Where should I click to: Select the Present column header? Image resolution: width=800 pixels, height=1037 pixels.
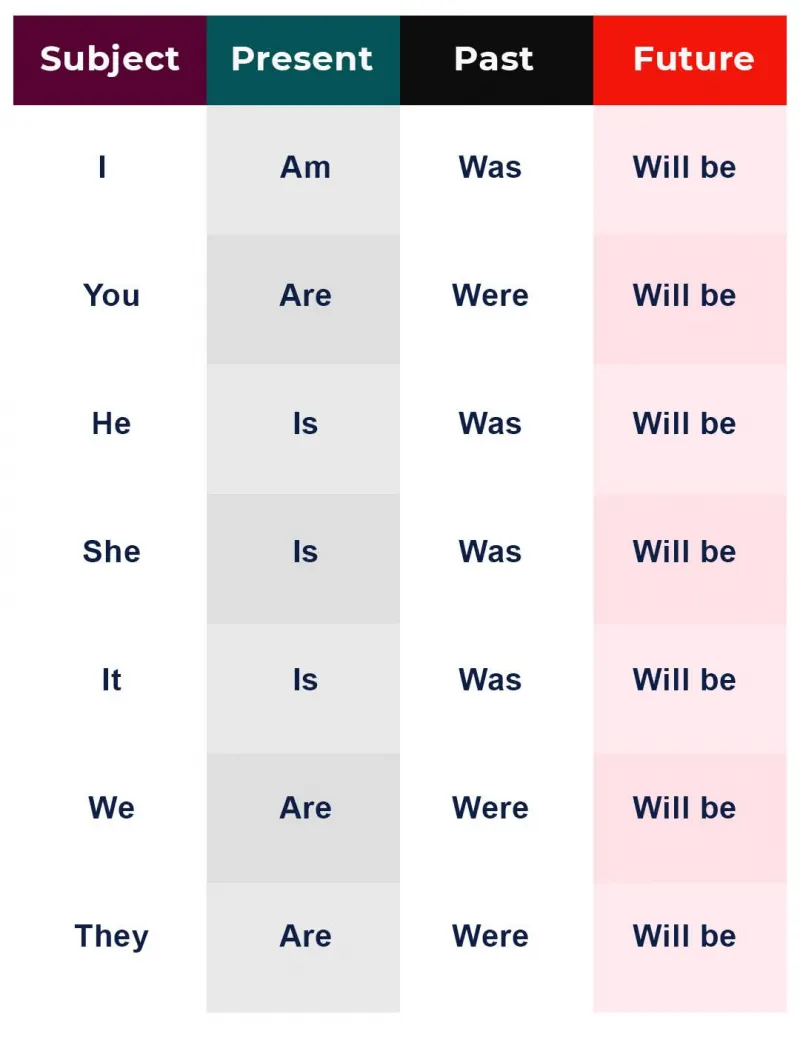[x=303, y=60]
